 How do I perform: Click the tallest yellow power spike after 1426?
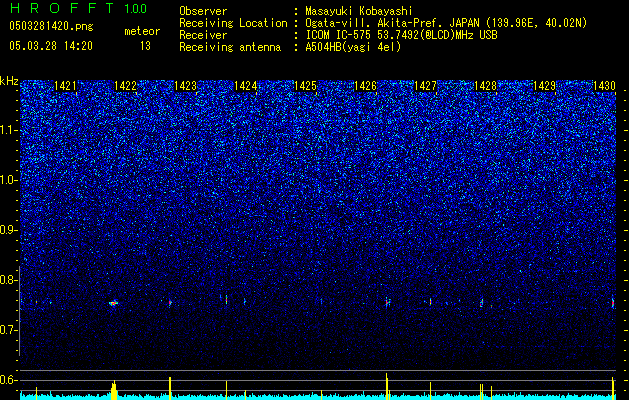click(387, 386)
